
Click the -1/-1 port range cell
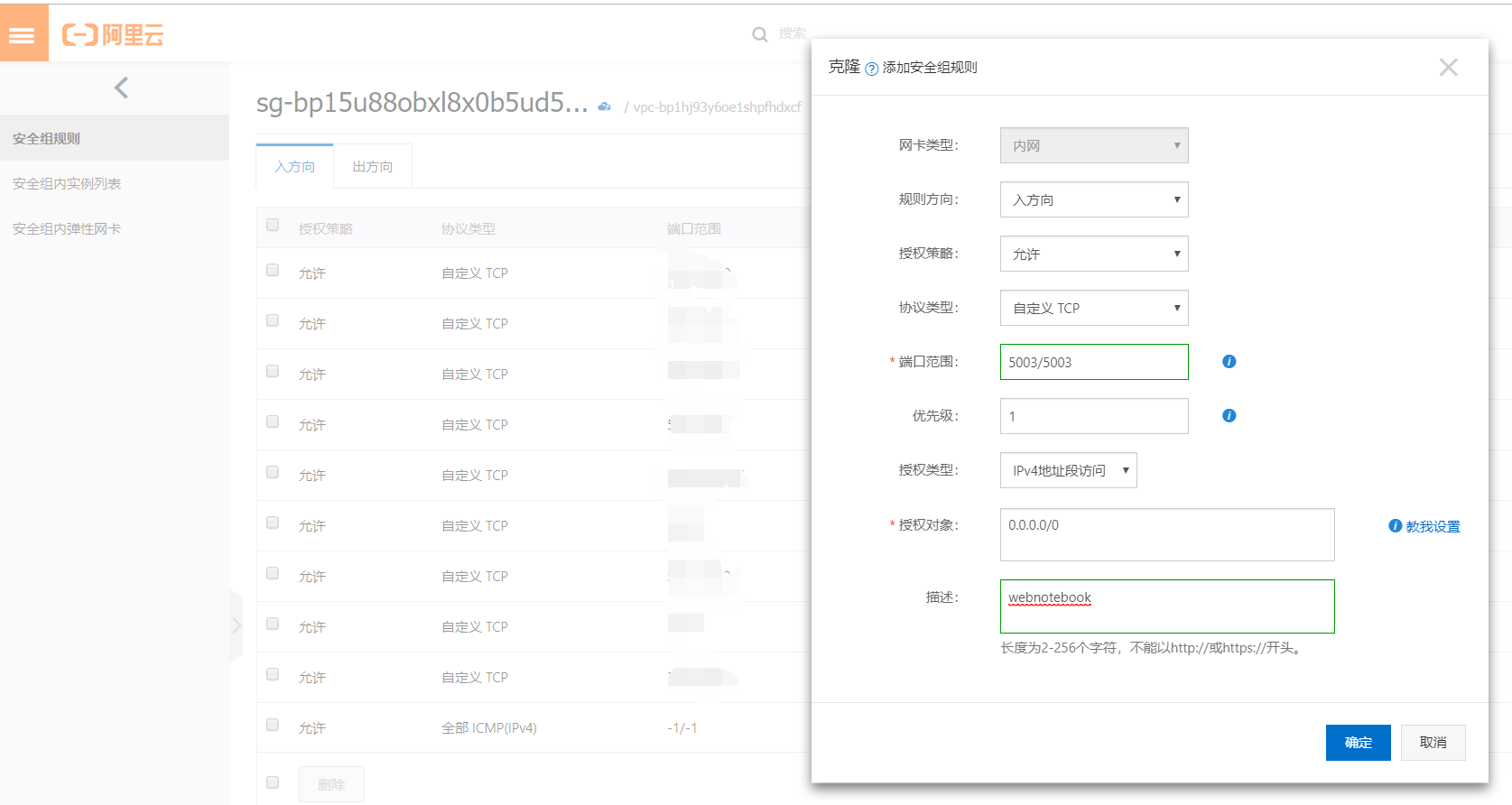pos(682,728)
